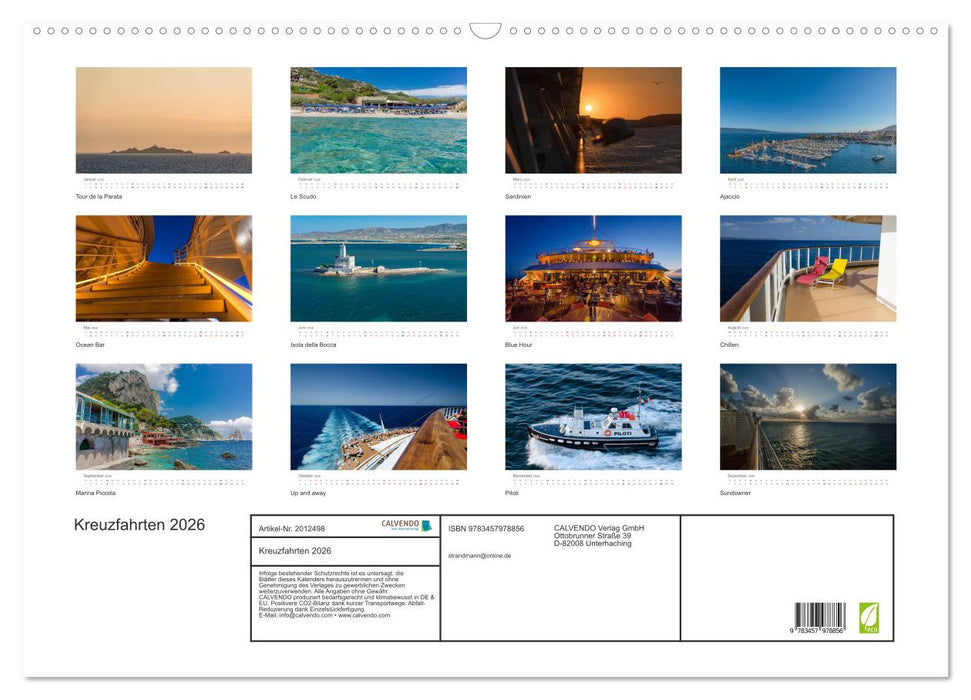Click the spiral binding at the calendar top
971x700 pixels.
(x=485, y=32)
